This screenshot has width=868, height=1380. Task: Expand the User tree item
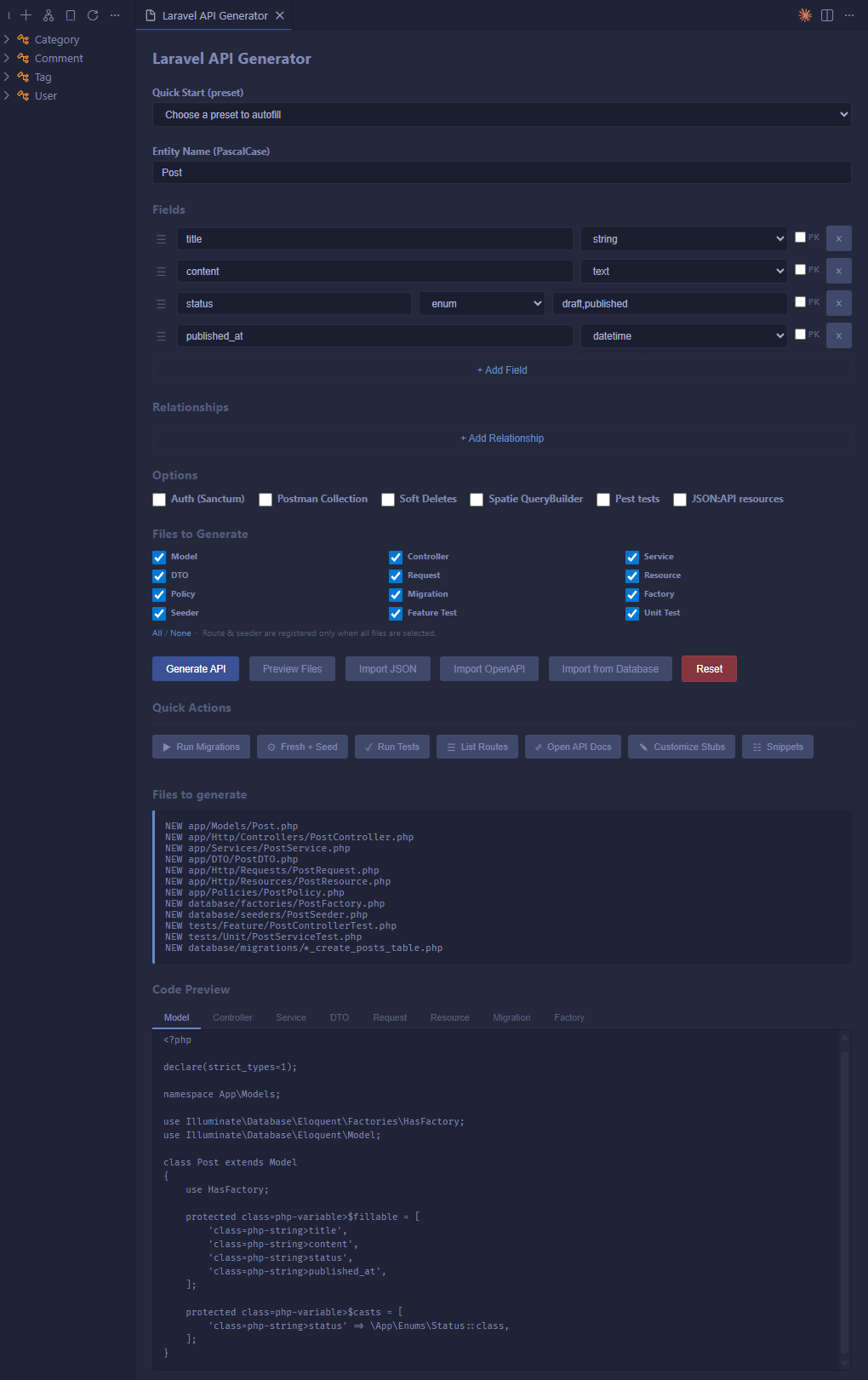coord(7,95)
